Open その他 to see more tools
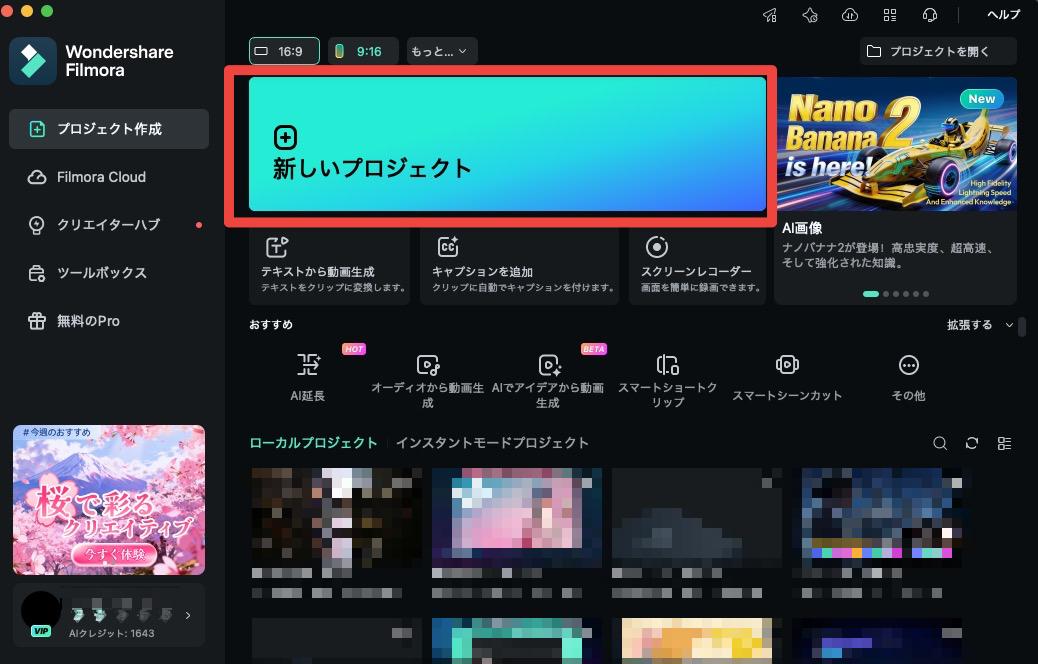 (x=908, y=375)
